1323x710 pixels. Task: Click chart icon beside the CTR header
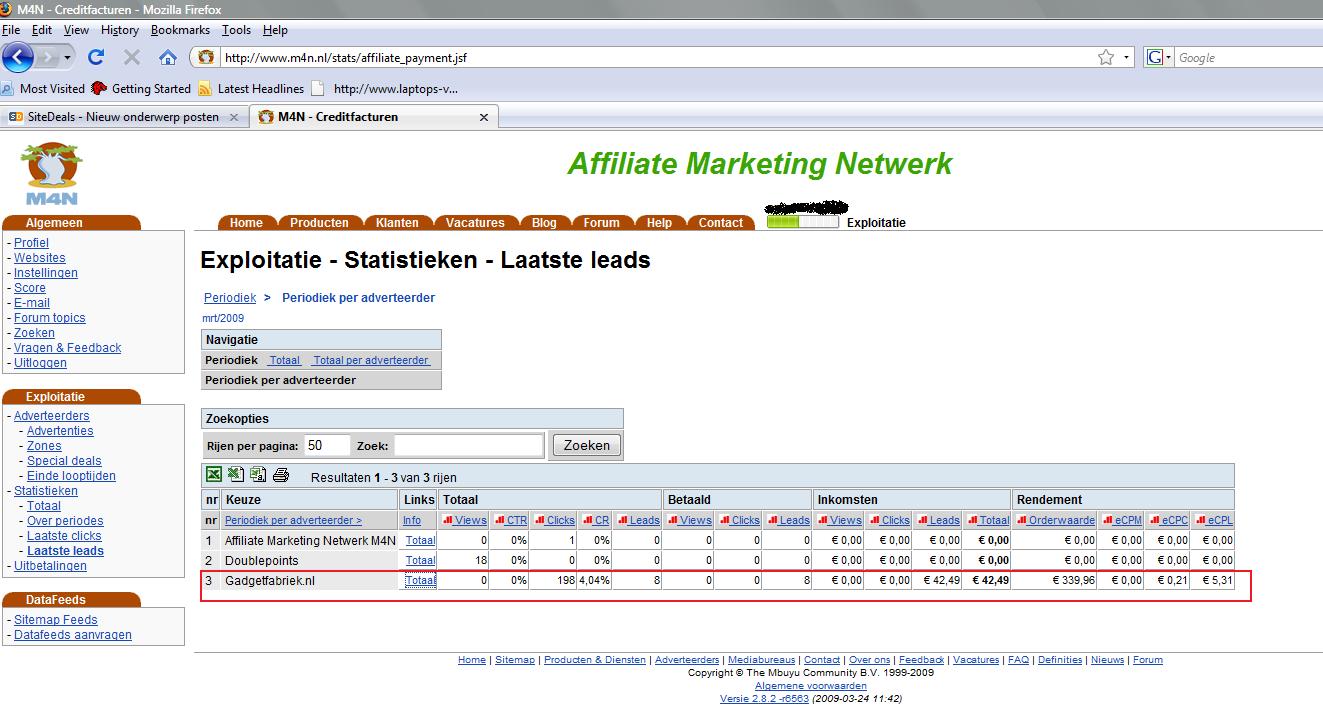coord(499,520)
